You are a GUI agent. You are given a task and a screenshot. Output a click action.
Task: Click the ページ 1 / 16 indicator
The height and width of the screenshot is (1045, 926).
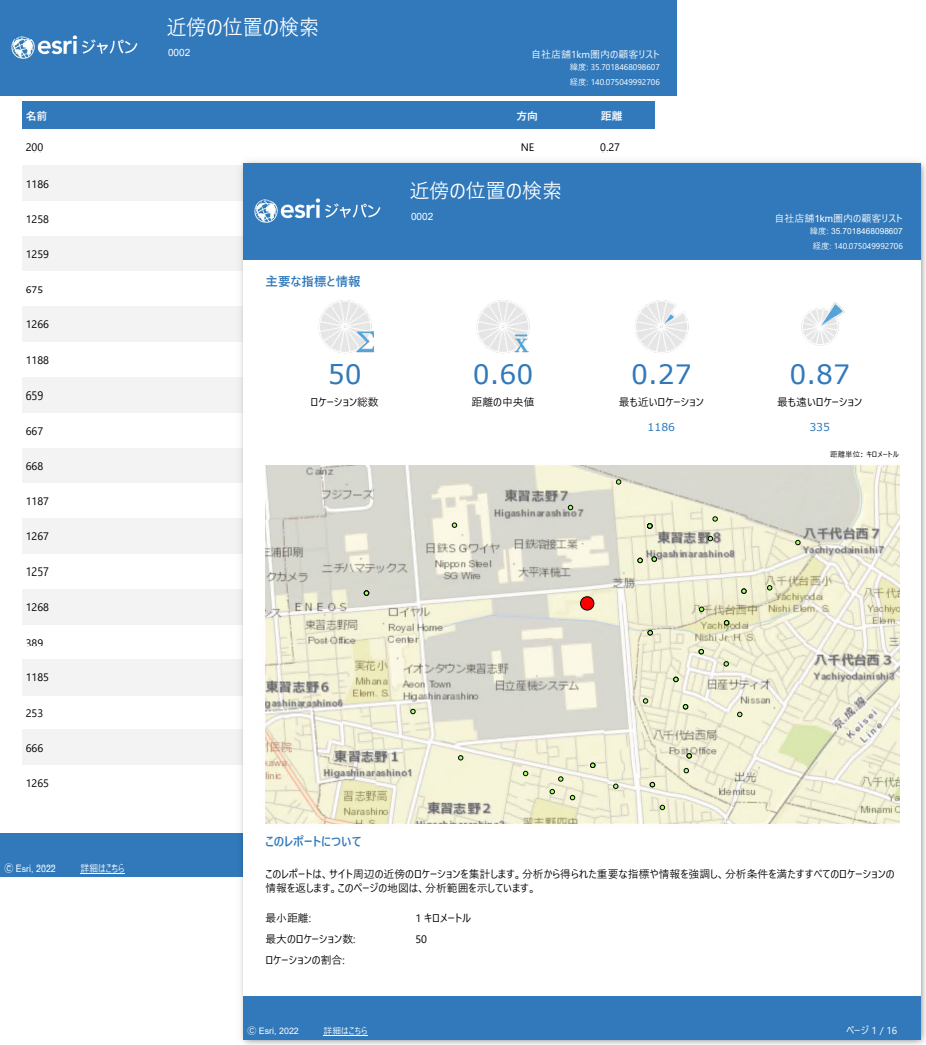click(x=871, y=1030)
